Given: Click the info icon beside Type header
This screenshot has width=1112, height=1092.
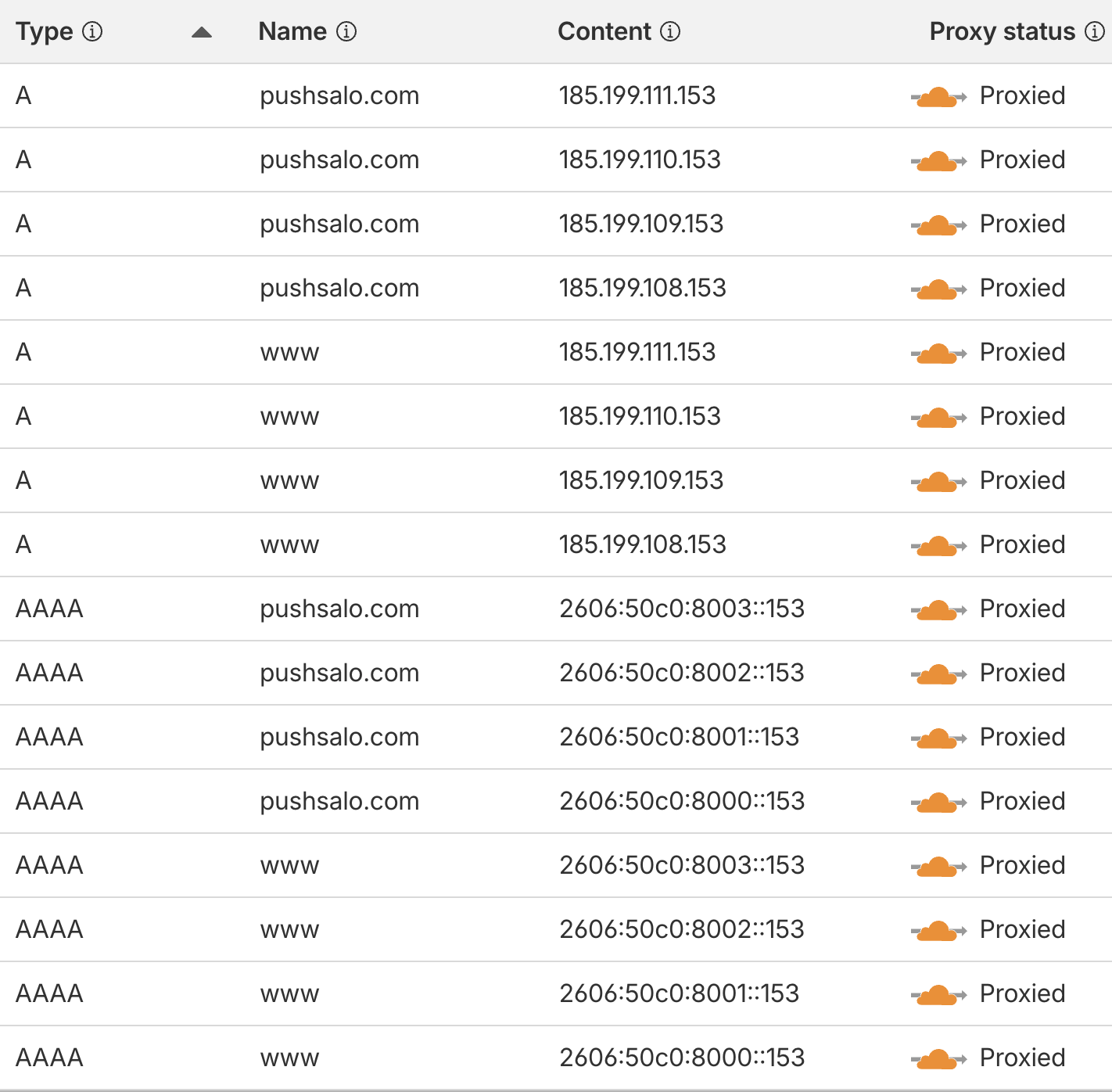Looking at the screenshot, I should tap(92, 31).
